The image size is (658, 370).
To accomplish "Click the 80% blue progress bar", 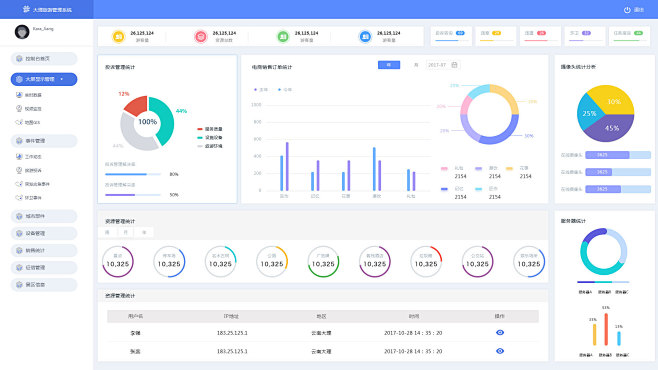I will pyautogui.click(x=133, y=174).
